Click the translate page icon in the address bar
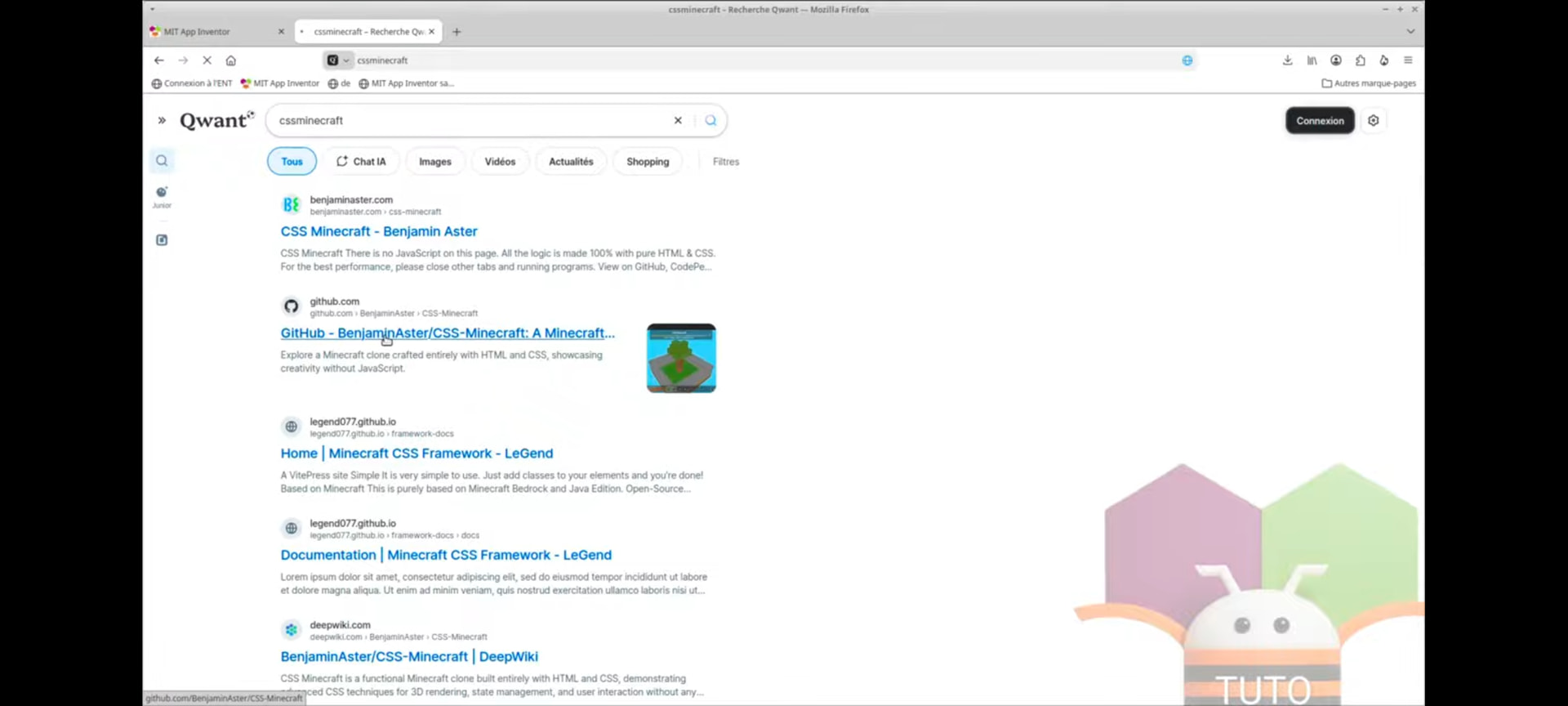The image size is (1568, 706). 1187,60
